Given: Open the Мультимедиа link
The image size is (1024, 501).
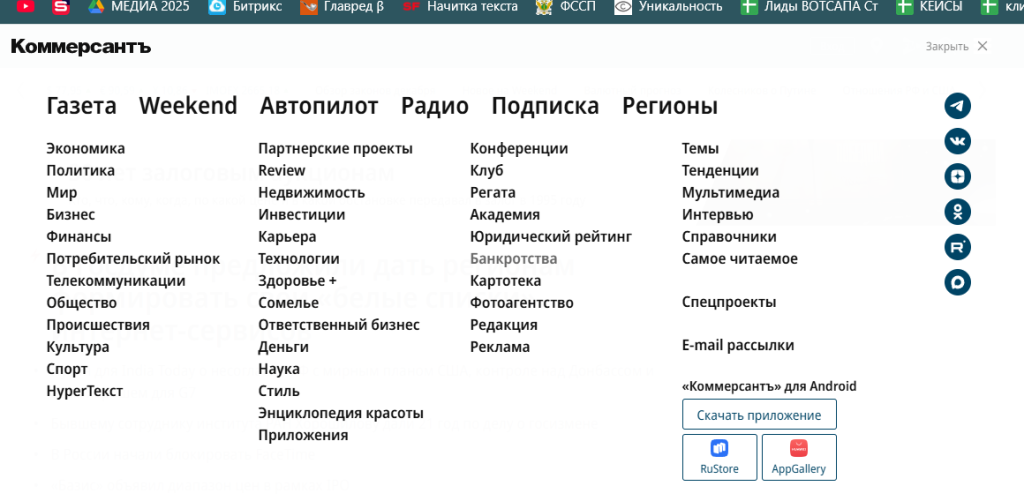Looking at the screenshot, I should [x=731, y=193].
